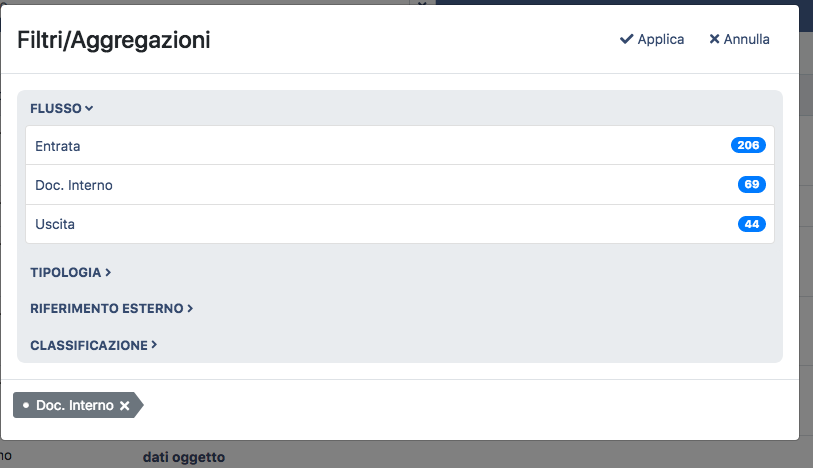Click the FLUSSO section header label
This screenshot has width=813, height=468.
56,108
